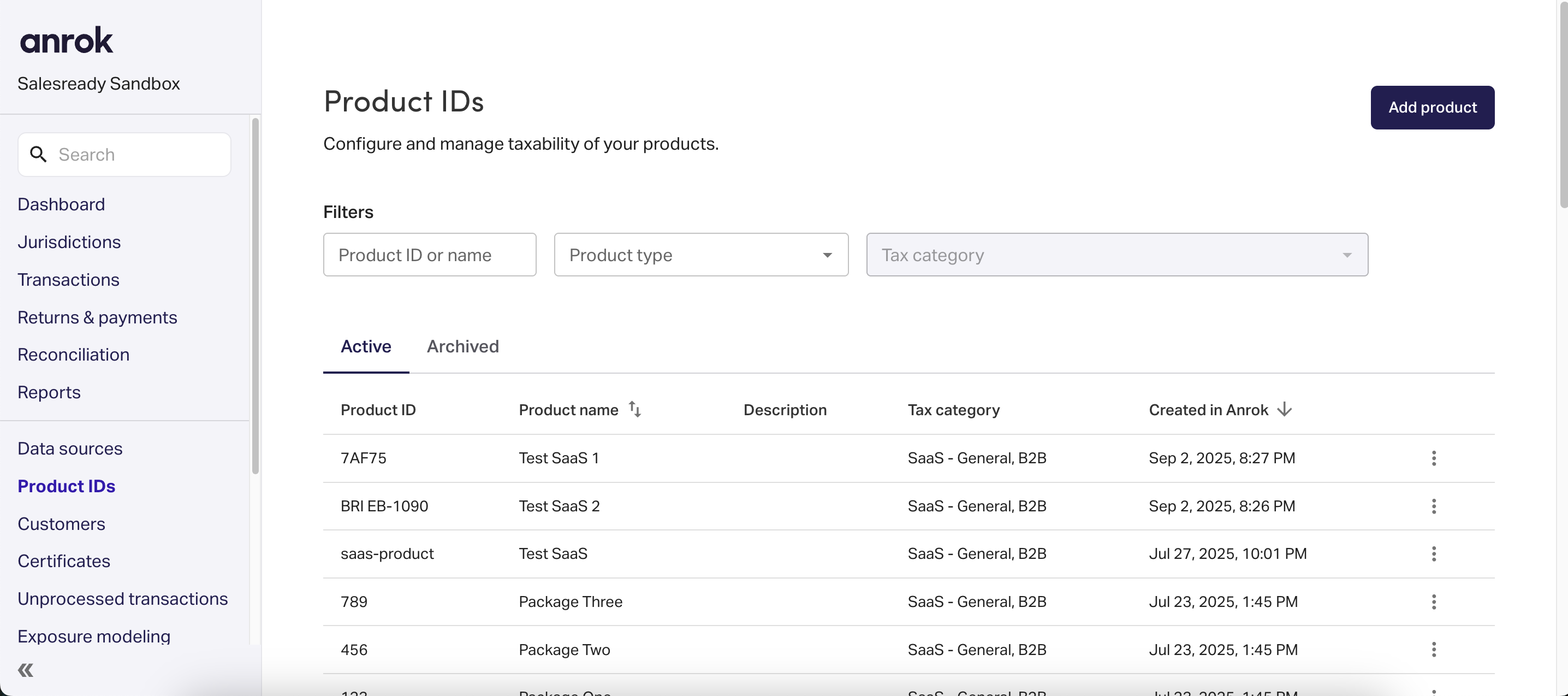The height and width of the screenshot is (696, 1568).
Task: Select the Active tab
Action: coord(365,346)
